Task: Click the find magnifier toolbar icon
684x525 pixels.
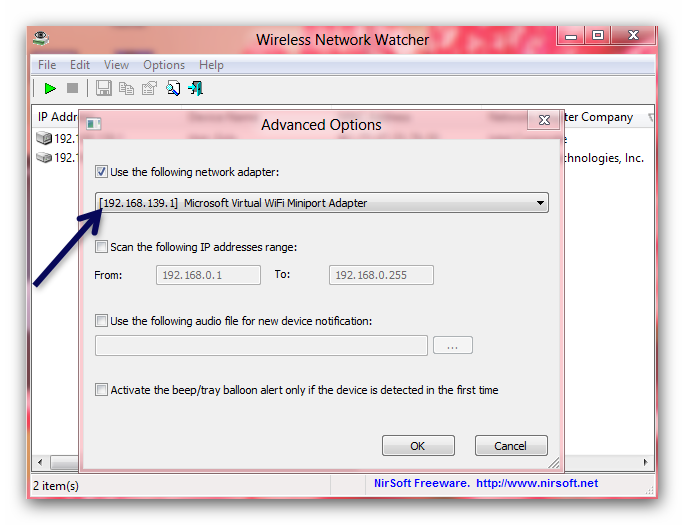Action: point(173,89)
